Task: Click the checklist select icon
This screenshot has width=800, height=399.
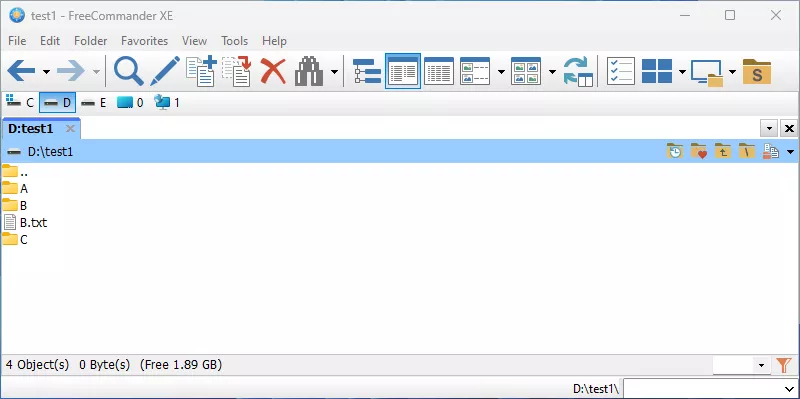Action: pyautogui.click(x=621, y=71)
